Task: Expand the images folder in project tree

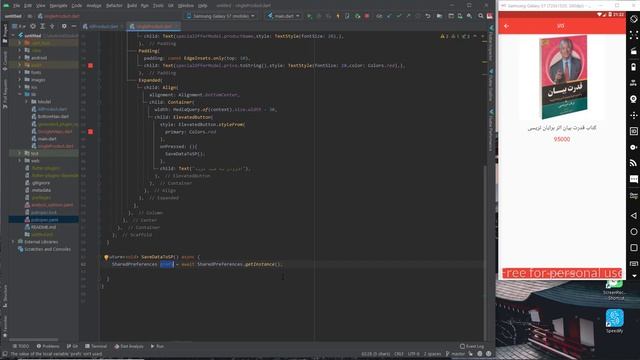Action: pos(20,80)
